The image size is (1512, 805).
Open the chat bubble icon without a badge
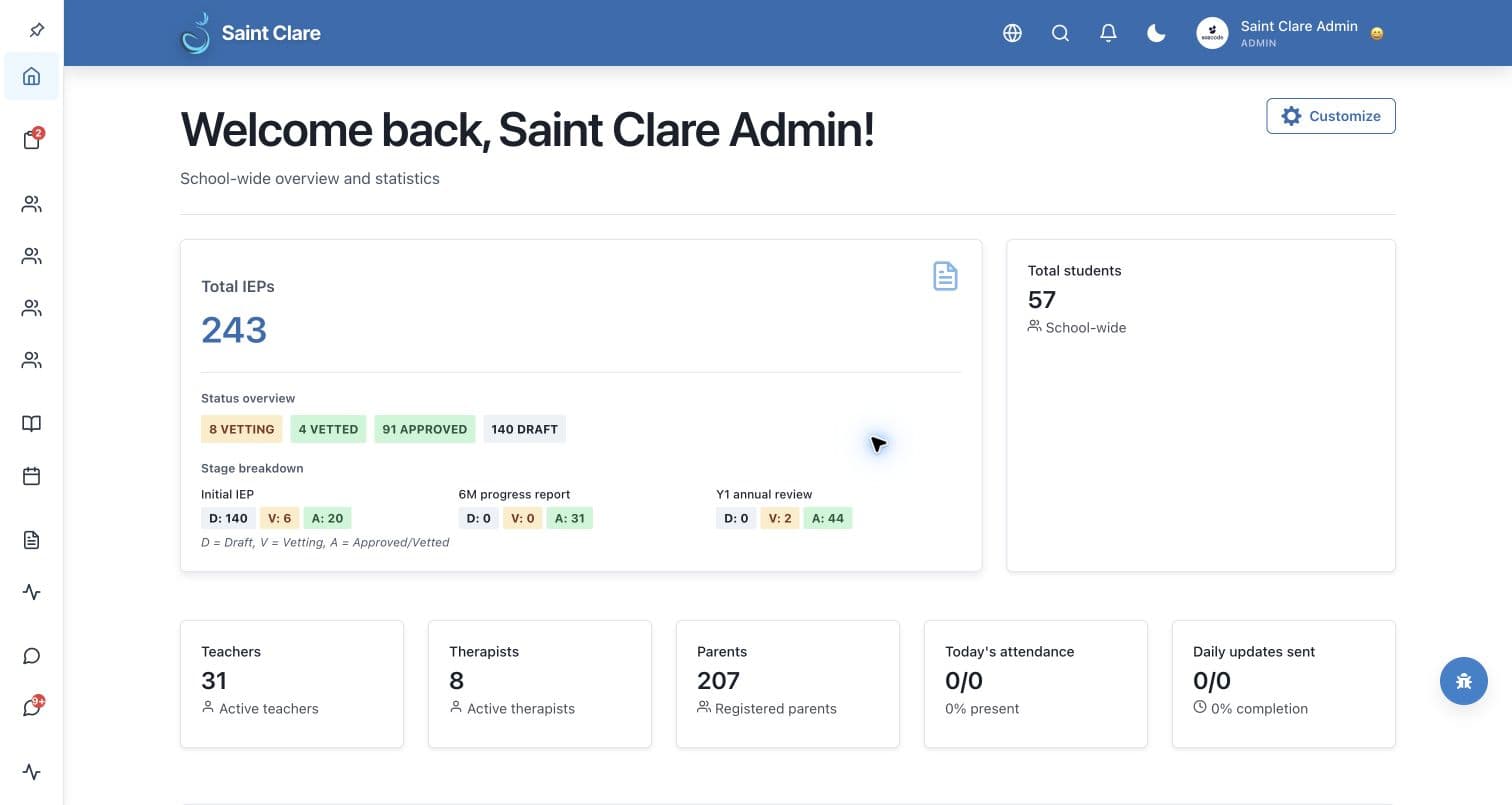click(x=31, y=656)
